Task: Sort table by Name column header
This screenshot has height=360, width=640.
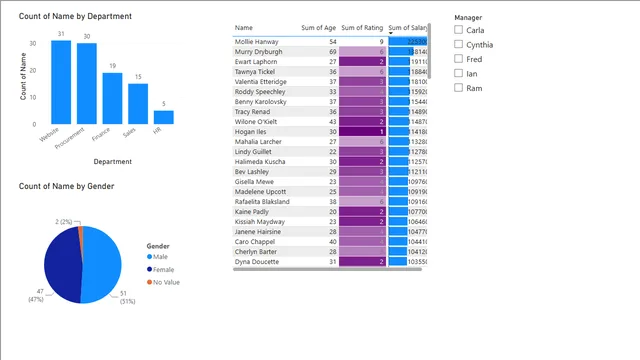Action: tap(244, 28)
